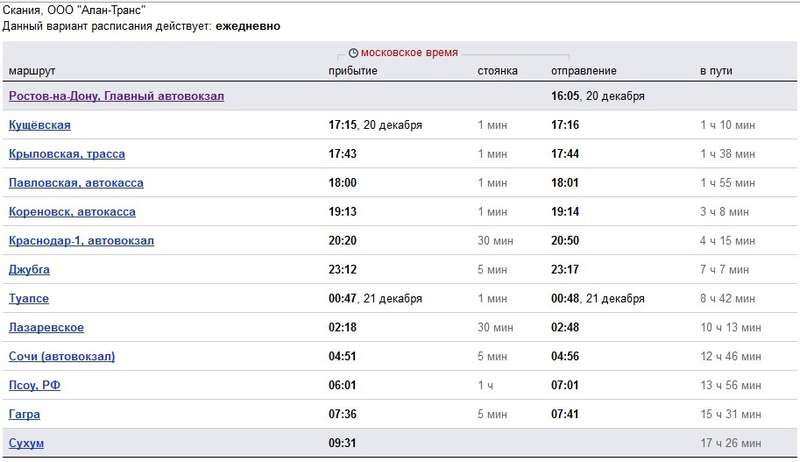
Task: Click the московское время label
Action: (409, 51)
